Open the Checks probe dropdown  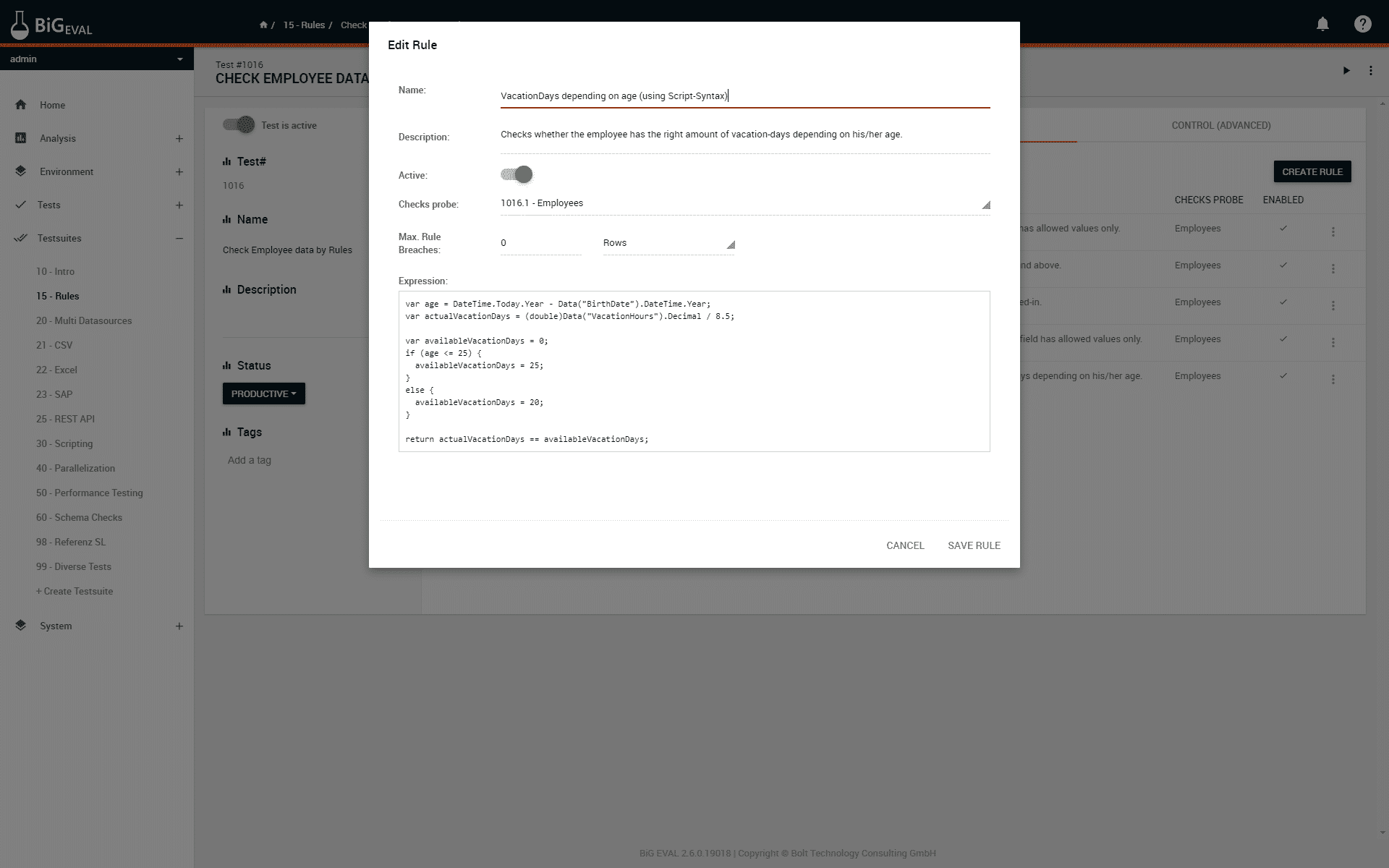pos(745,203)
